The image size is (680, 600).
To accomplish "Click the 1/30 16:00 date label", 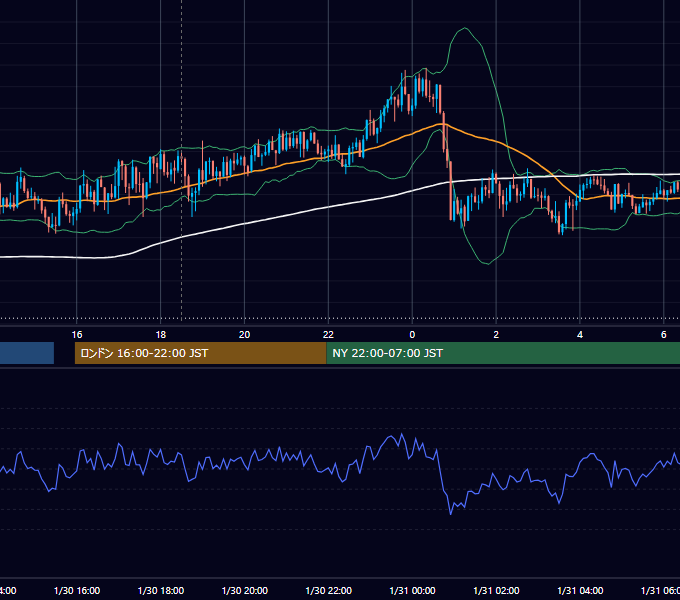I will pyautogui.click(x=77, y=591).
